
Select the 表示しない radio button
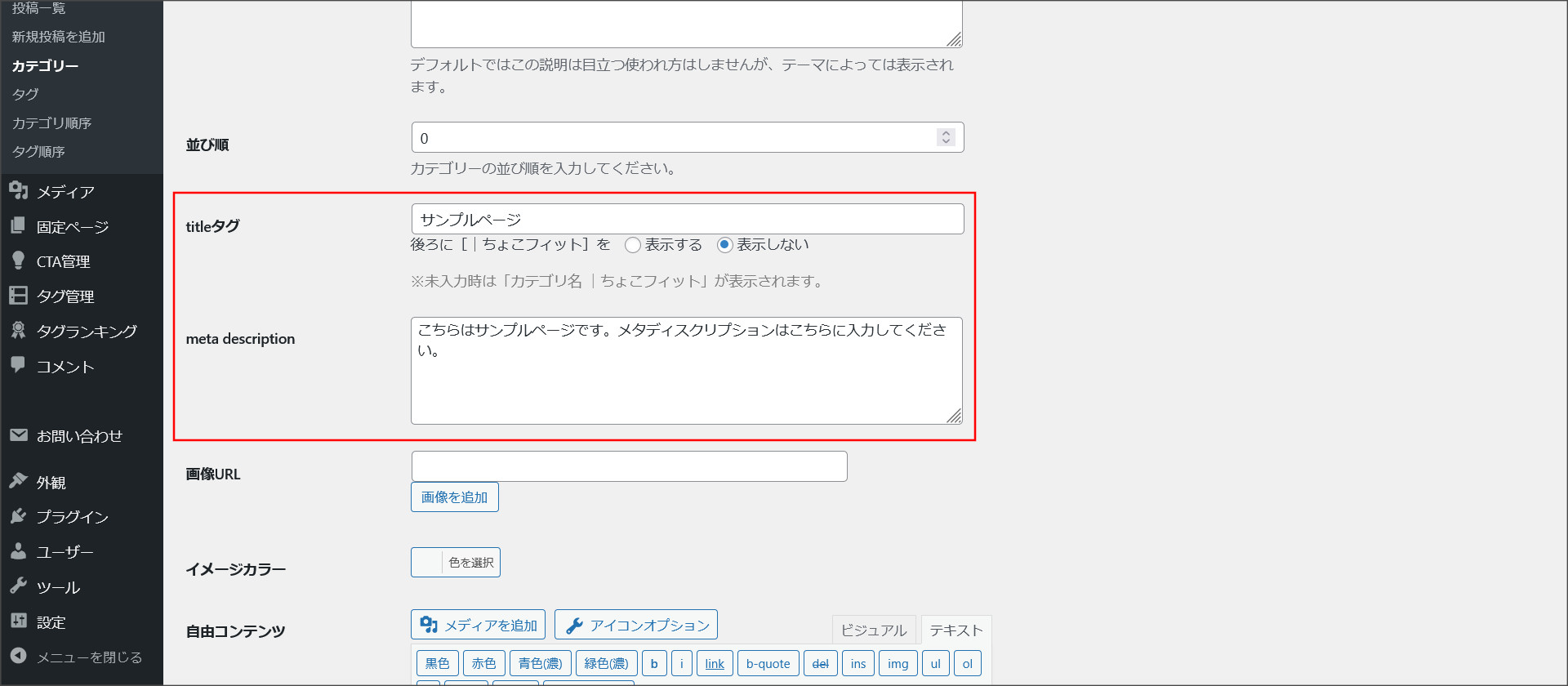724,245
